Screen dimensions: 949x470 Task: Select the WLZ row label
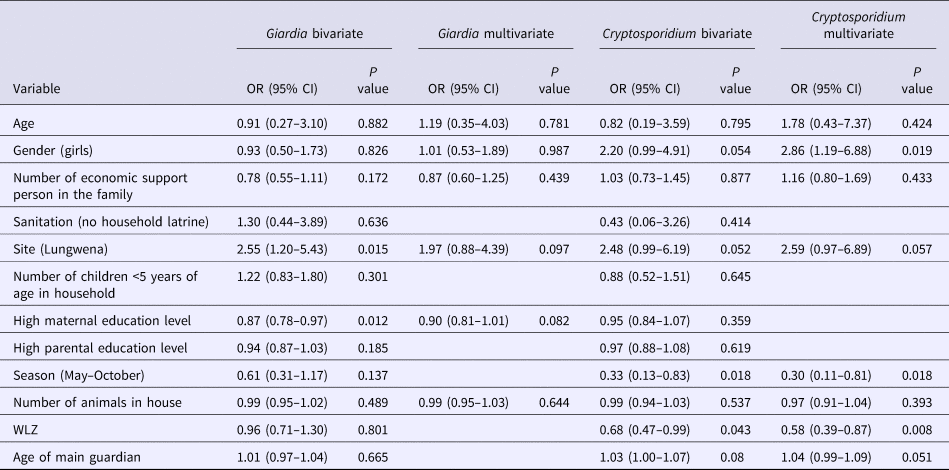coord(26,429)
